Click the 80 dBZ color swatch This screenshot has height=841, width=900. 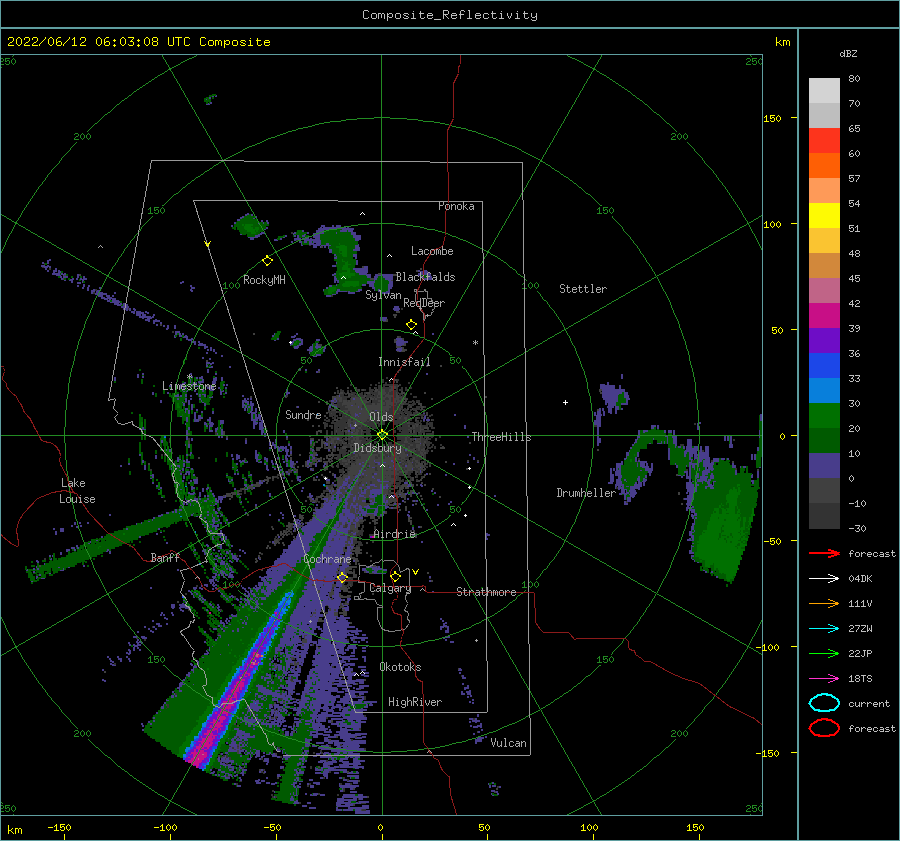pyautogui.click(x=824, y=91)
